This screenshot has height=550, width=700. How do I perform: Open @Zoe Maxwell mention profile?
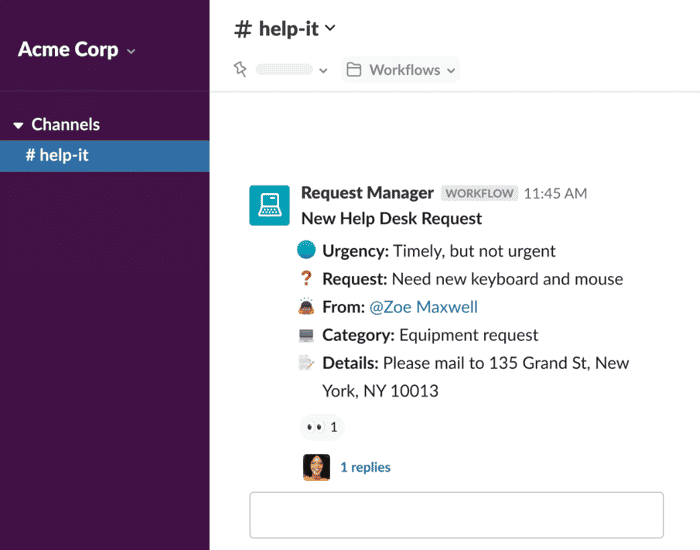point(423,307)
